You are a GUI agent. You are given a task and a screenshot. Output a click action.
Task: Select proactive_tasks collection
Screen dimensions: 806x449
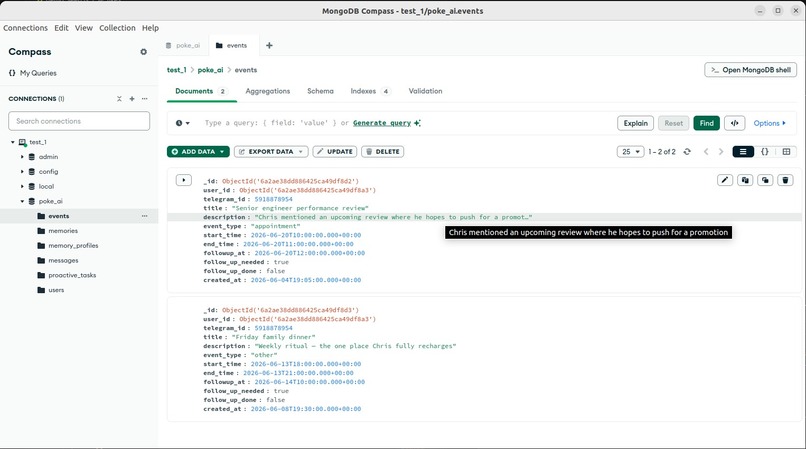click(x=72, y=276)
